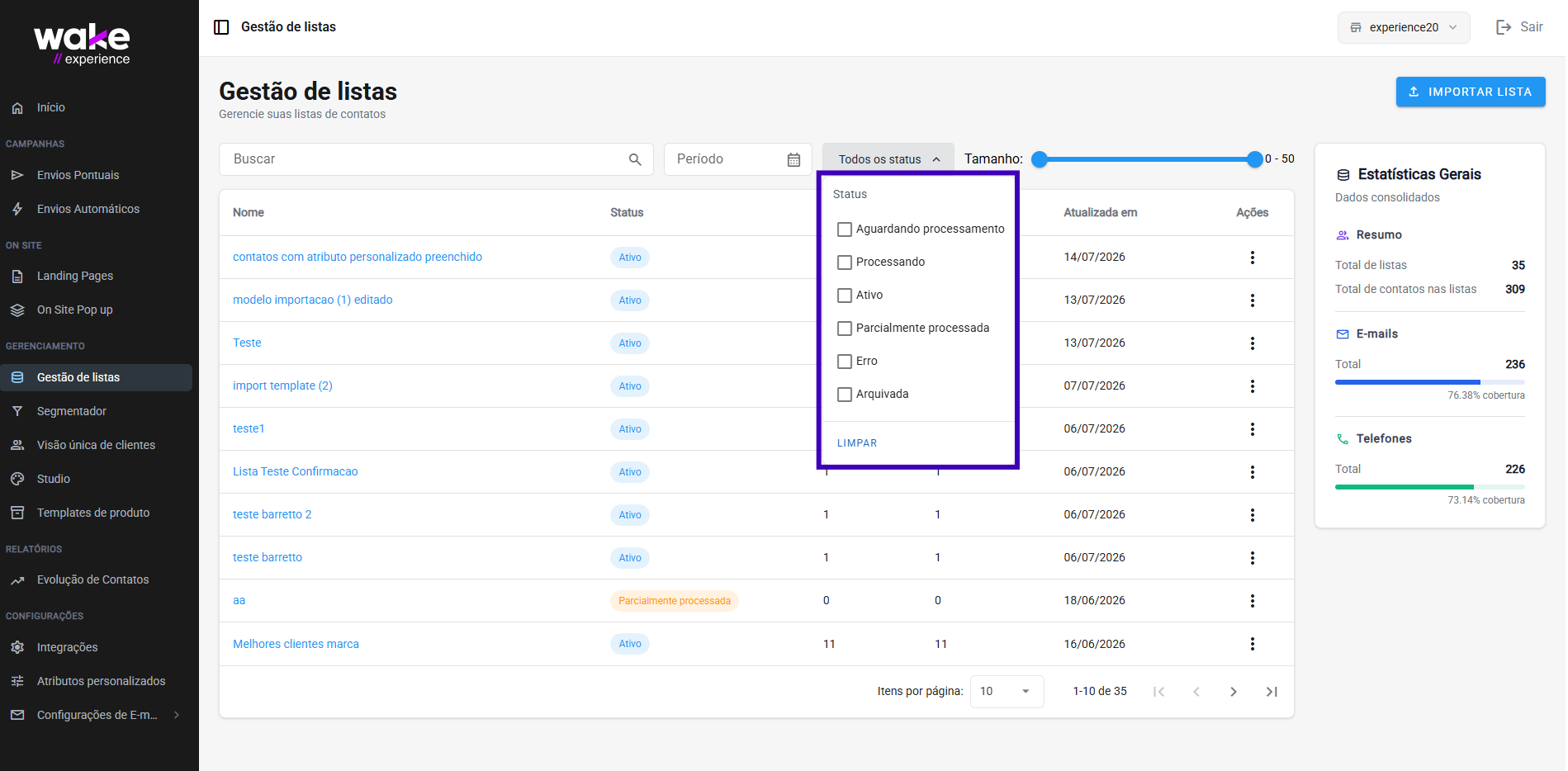Click the 76.38% cobertura label

(1486, 395)
